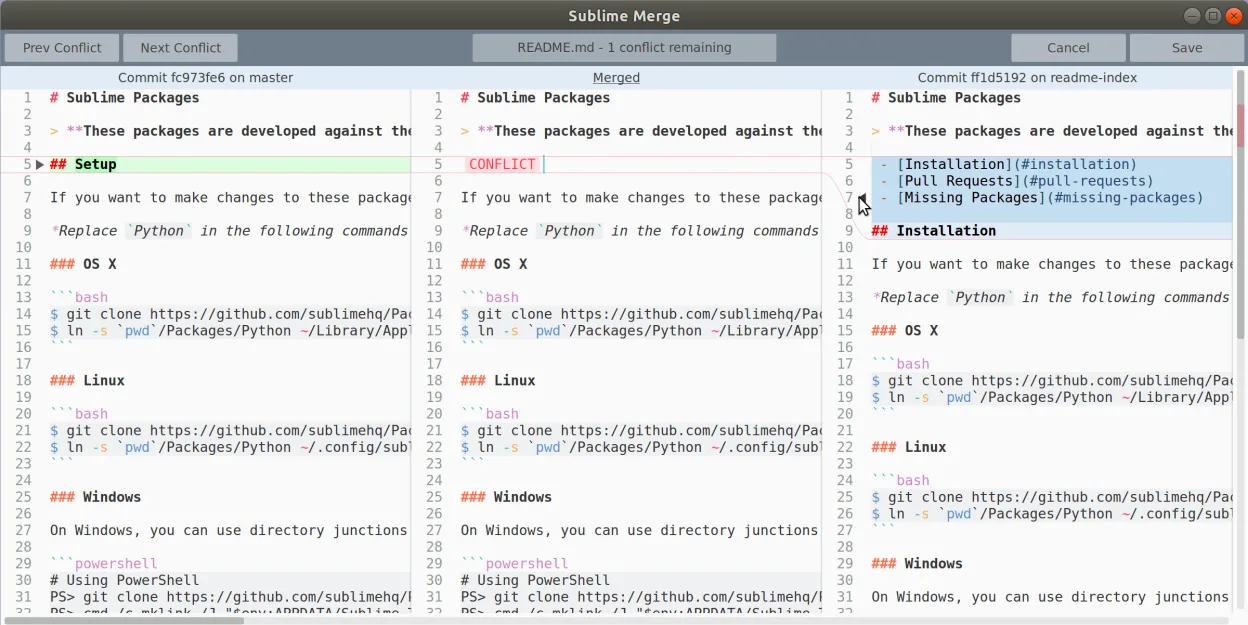Click '### Windows' heading in readme-index pane
Viewport: 1248px width, 625px height.
(x=917, y=564)
